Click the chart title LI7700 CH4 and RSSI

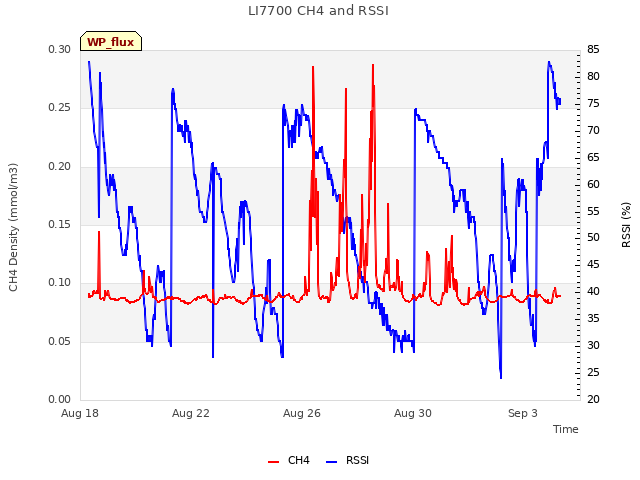[318, 11]
